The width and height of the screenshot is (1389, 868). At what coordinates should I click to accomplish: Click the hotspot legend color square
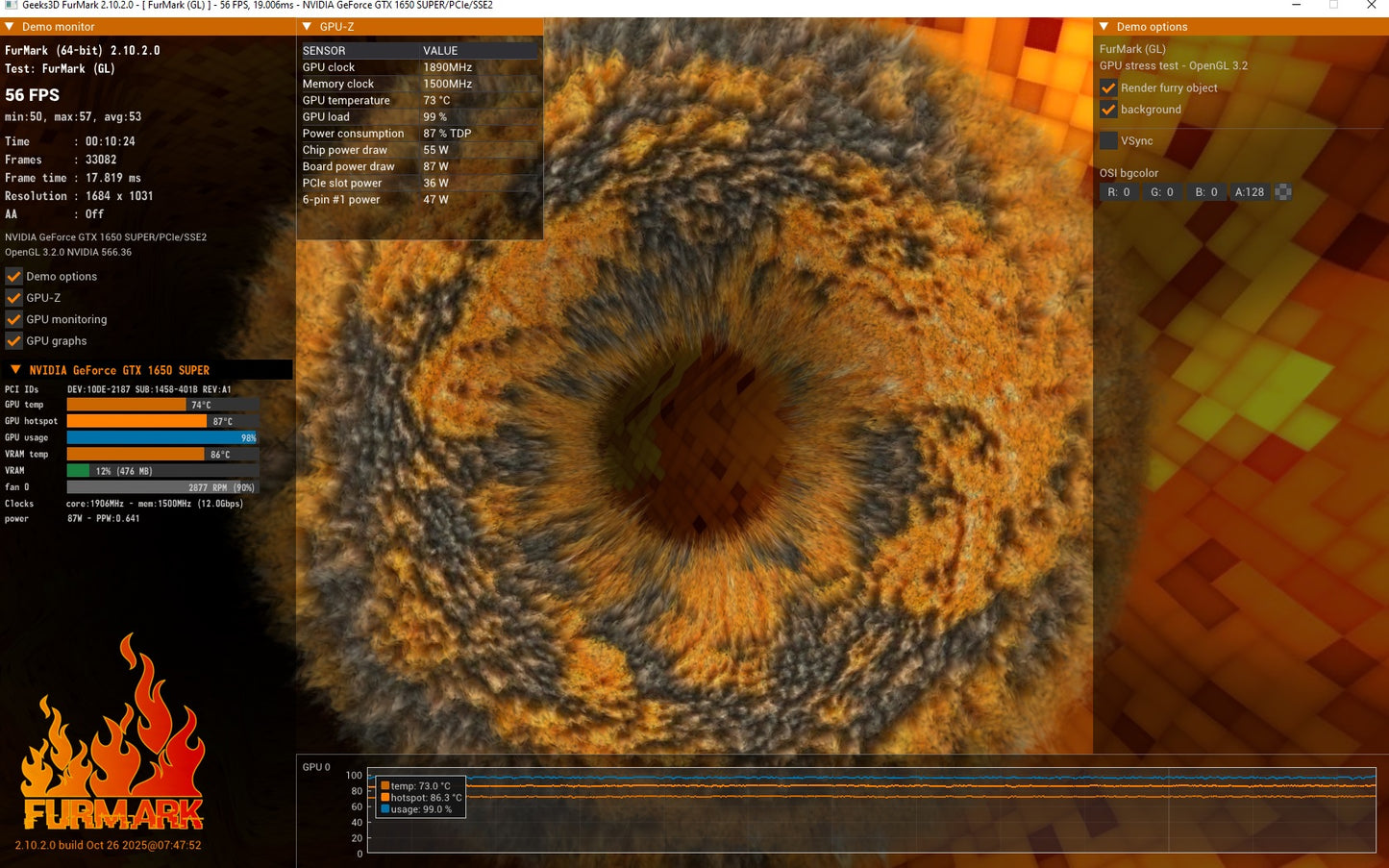(x=385, y=798)
